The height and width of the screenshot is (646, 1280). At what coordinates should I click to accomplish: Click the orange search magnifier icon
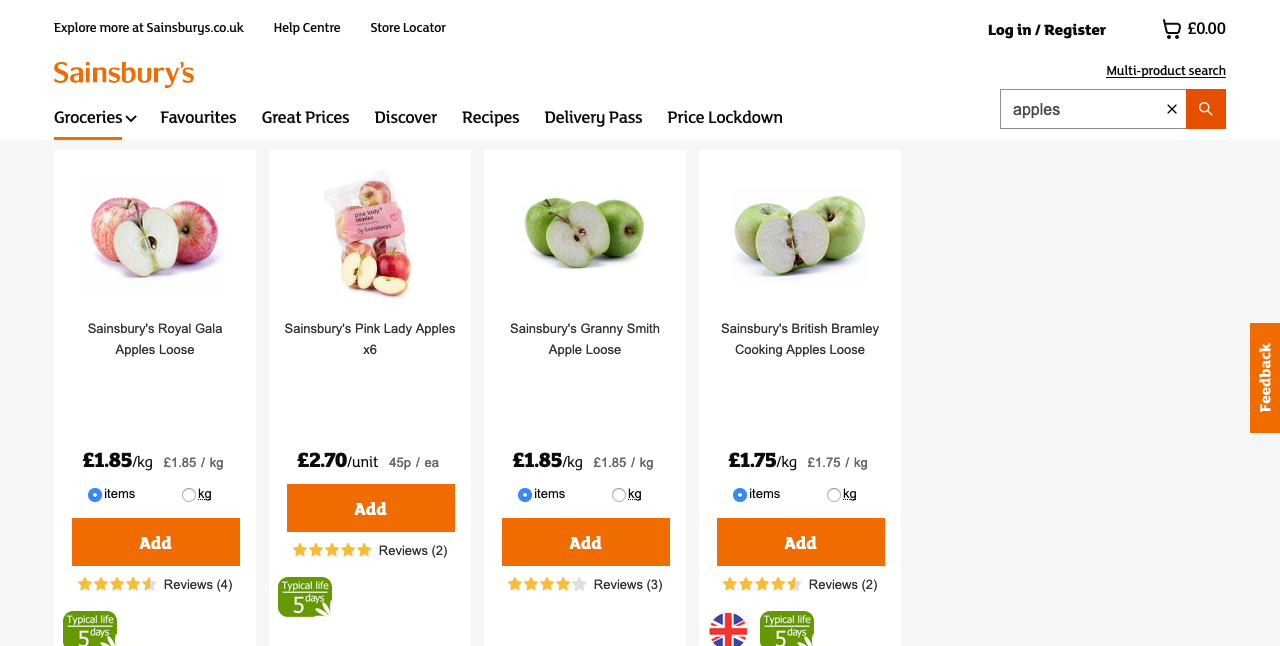tap(1206, 109)
